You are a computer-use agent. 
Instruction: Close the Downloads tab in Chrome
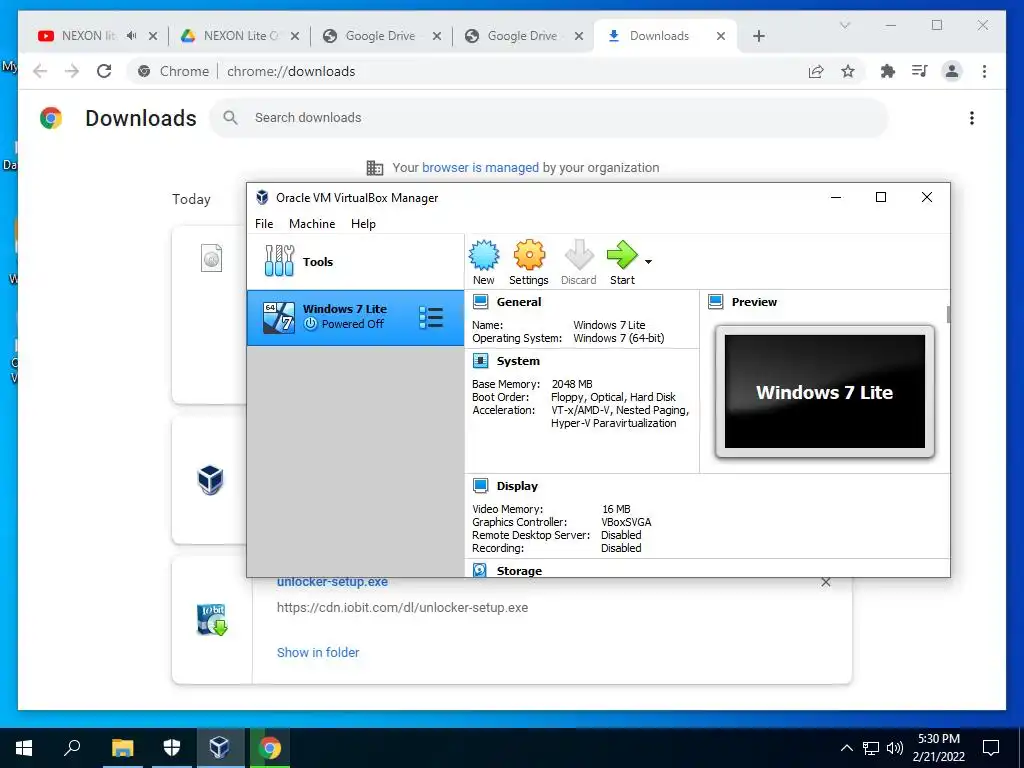click(721, 36)
